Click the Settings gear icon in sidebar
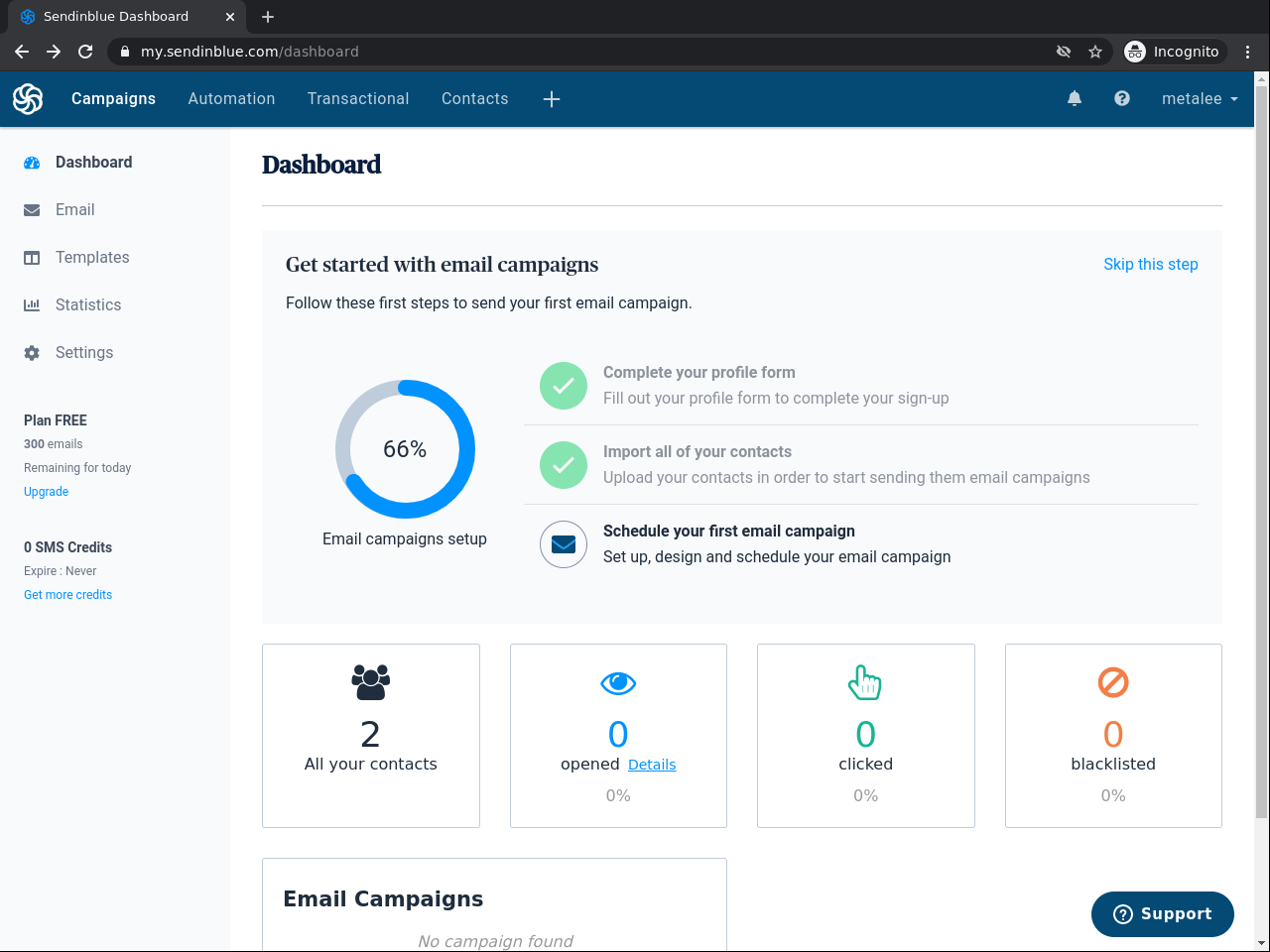 pos(32,353)
